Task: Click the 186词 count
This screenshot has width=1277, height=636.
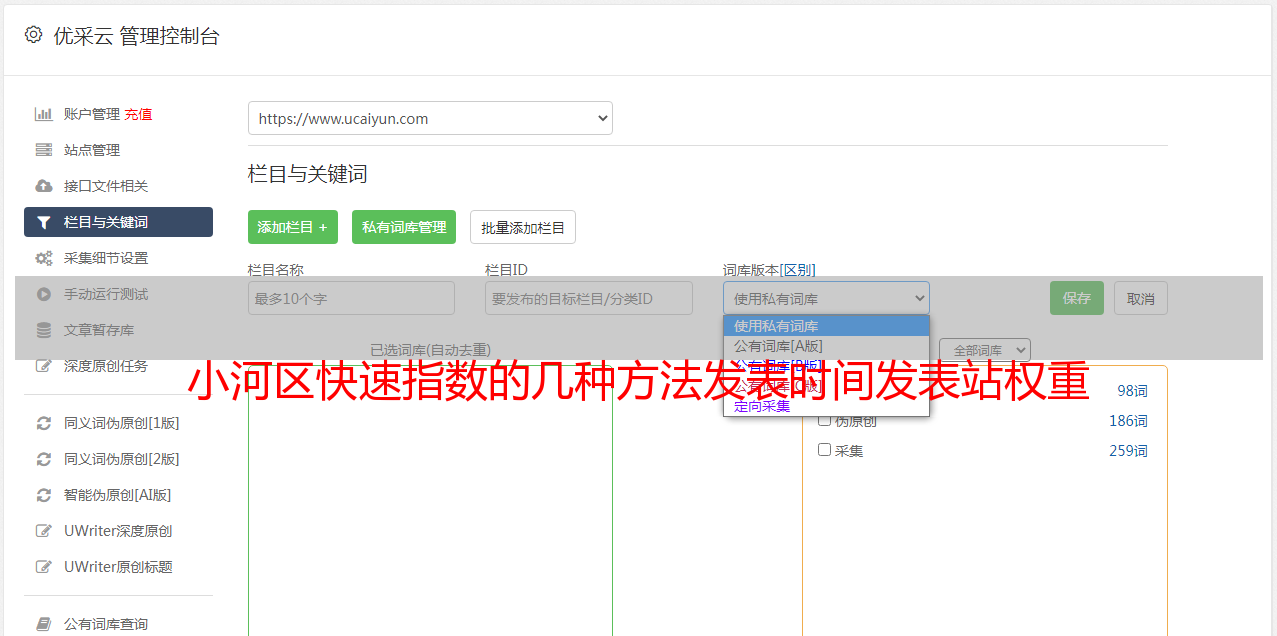Action: (1128, 421)
